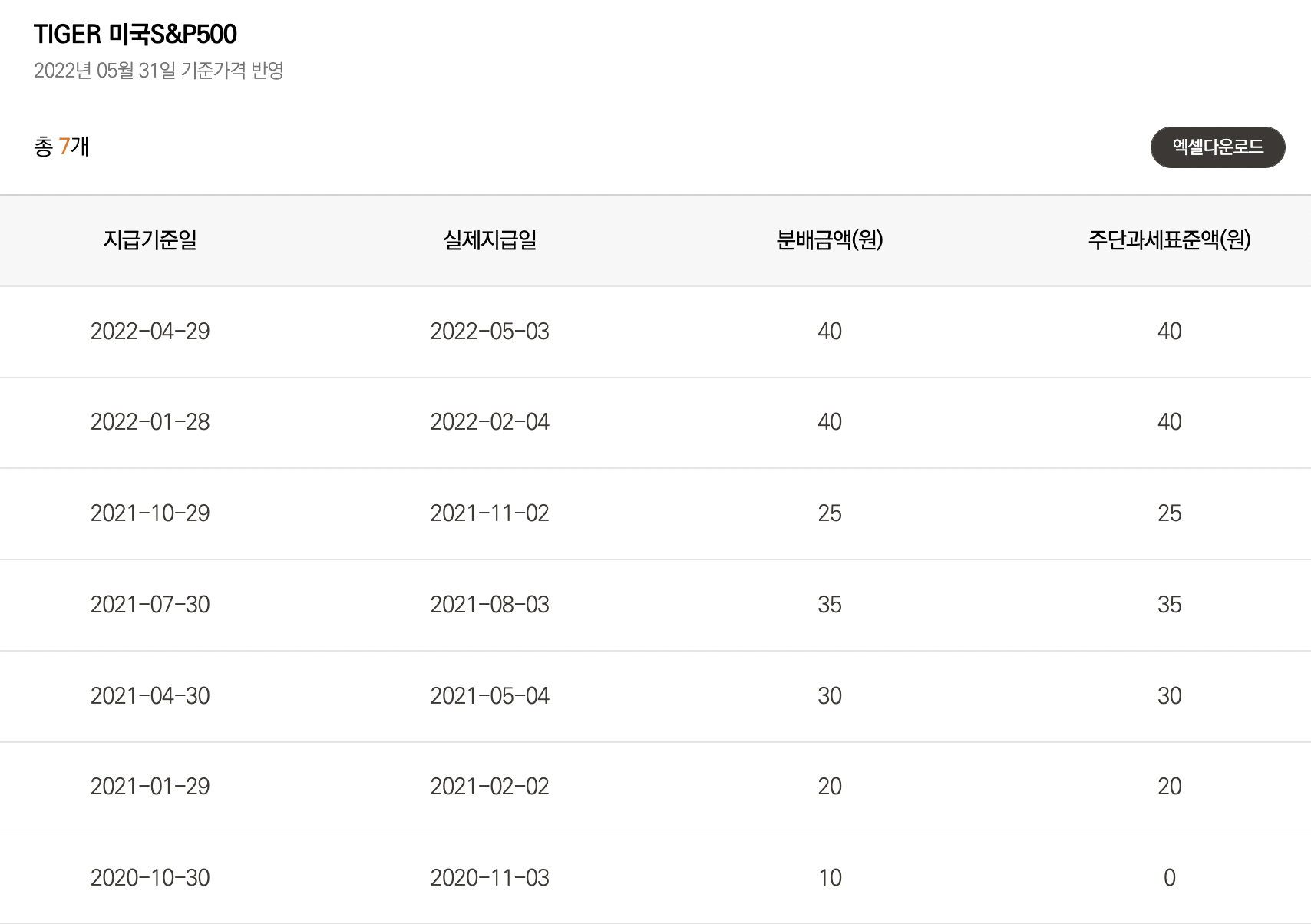This screenshot has width=1311, height=924.
Task: Click distribution amount 30 in 2021-04-30 row
Action: [830, 696]
